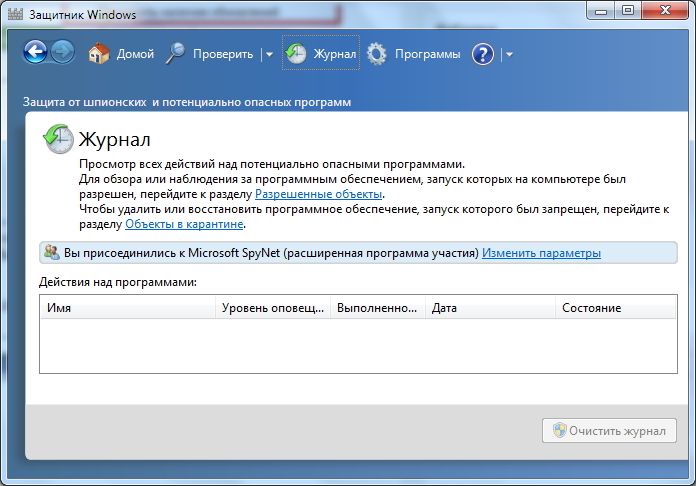Sort by the Дата column header

[x=490, y=308]
